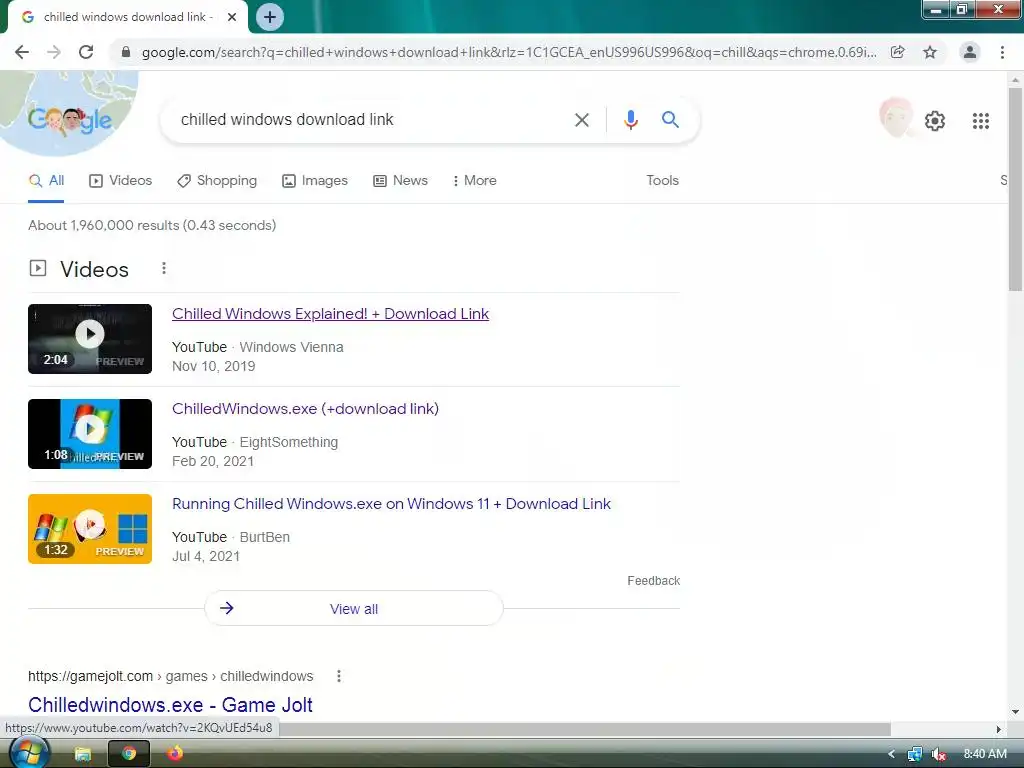Screen dimensions: 1024x768
Task: Click the network tray icon
Action: 914,754
